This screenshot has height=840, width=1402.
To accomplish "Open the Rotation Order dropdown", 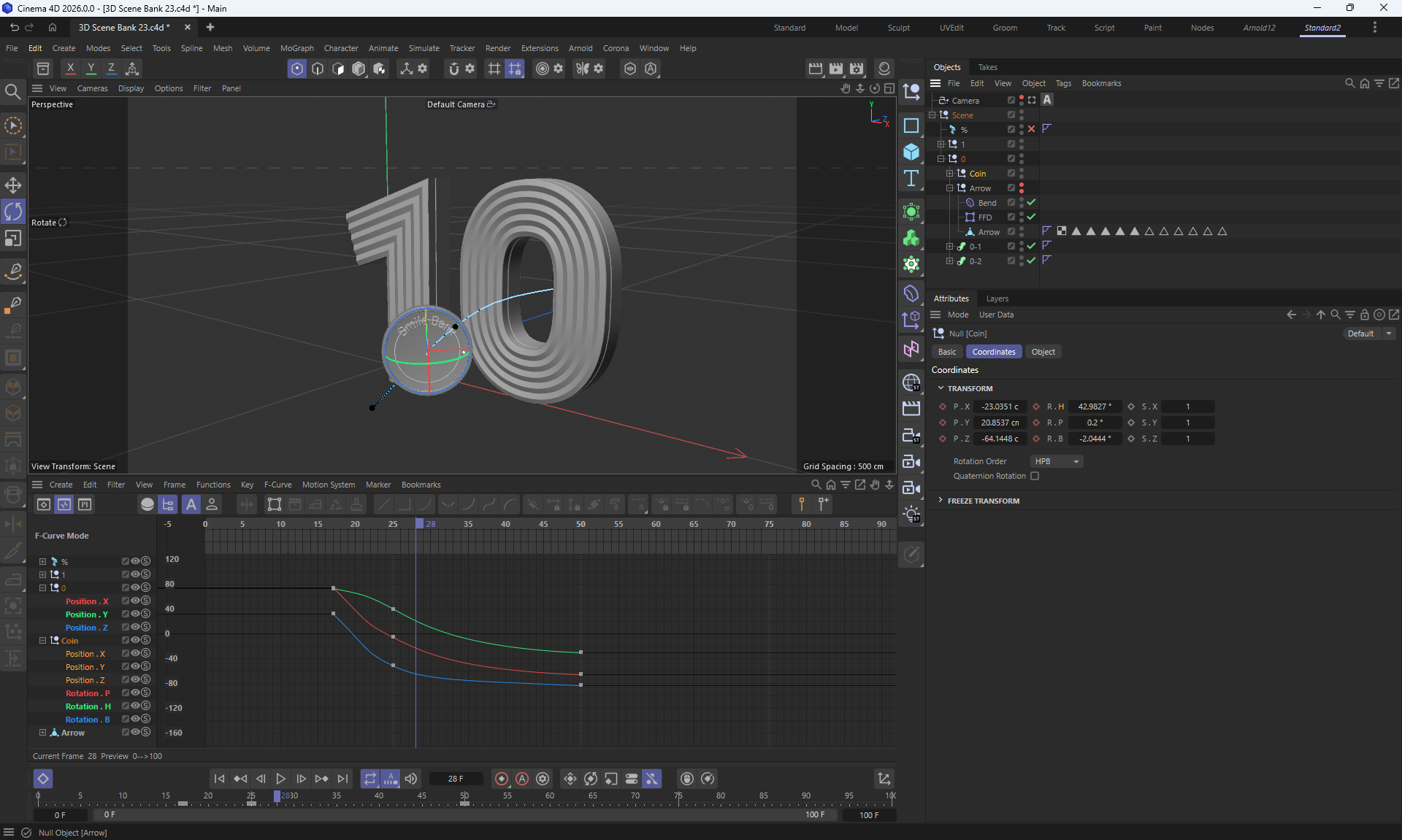I will click(x=1057, y=461).
